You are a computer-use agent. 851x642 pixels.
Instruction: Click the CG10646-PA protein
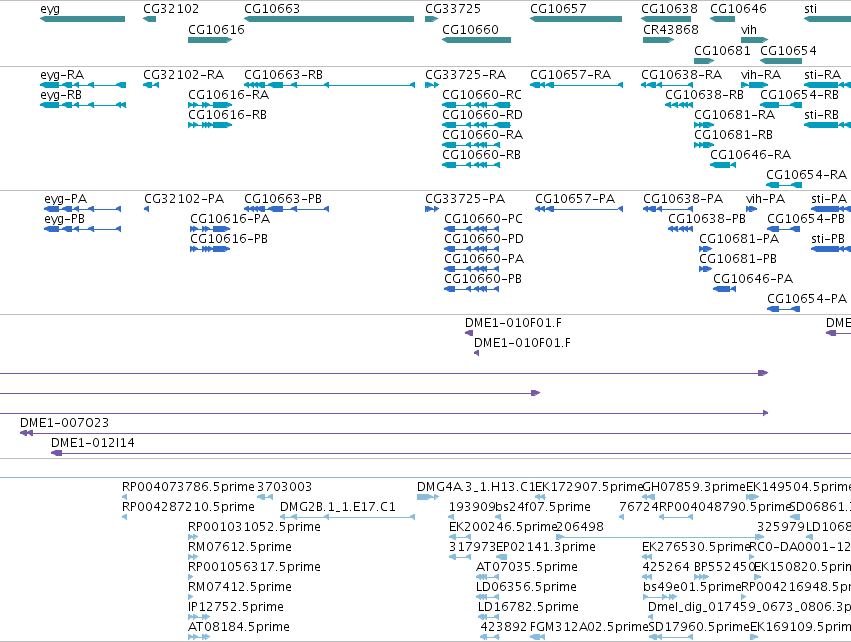click(725, 289)
